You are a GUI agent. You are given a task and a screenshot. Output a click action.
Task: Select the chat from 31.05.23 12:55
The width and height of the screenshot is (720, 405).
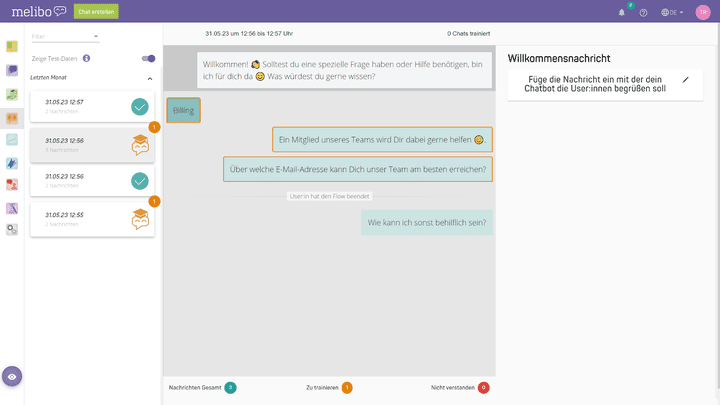pos(92,219)
